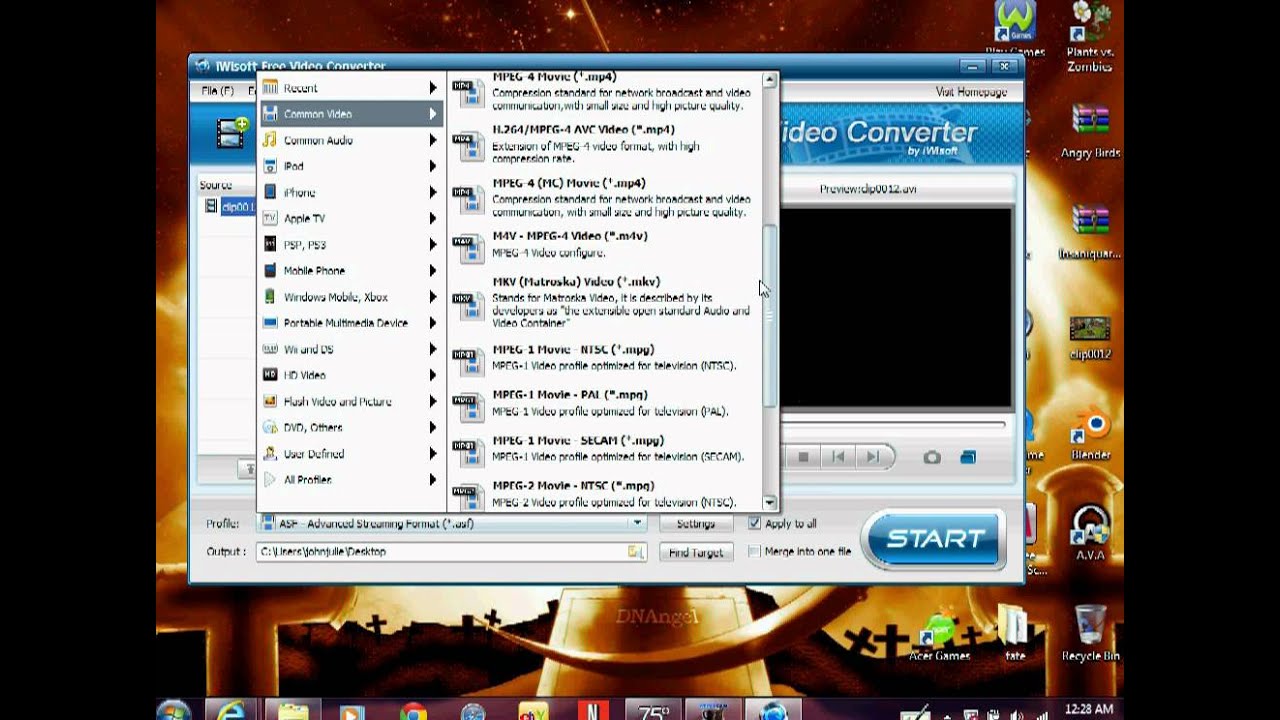Click the Add Video film icon
Viewport: 1280px width, 720px height.
(232, 132)
